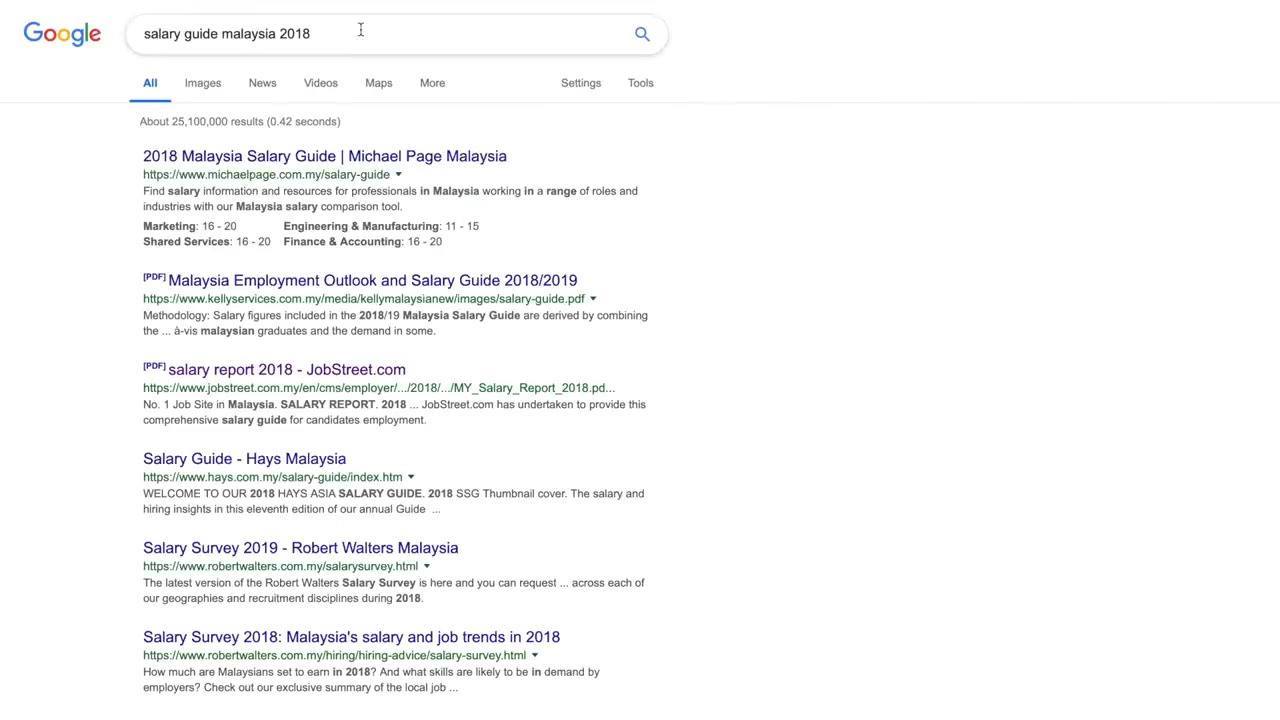
Task: Click the magnifying glass search icon
Action: 642,34
